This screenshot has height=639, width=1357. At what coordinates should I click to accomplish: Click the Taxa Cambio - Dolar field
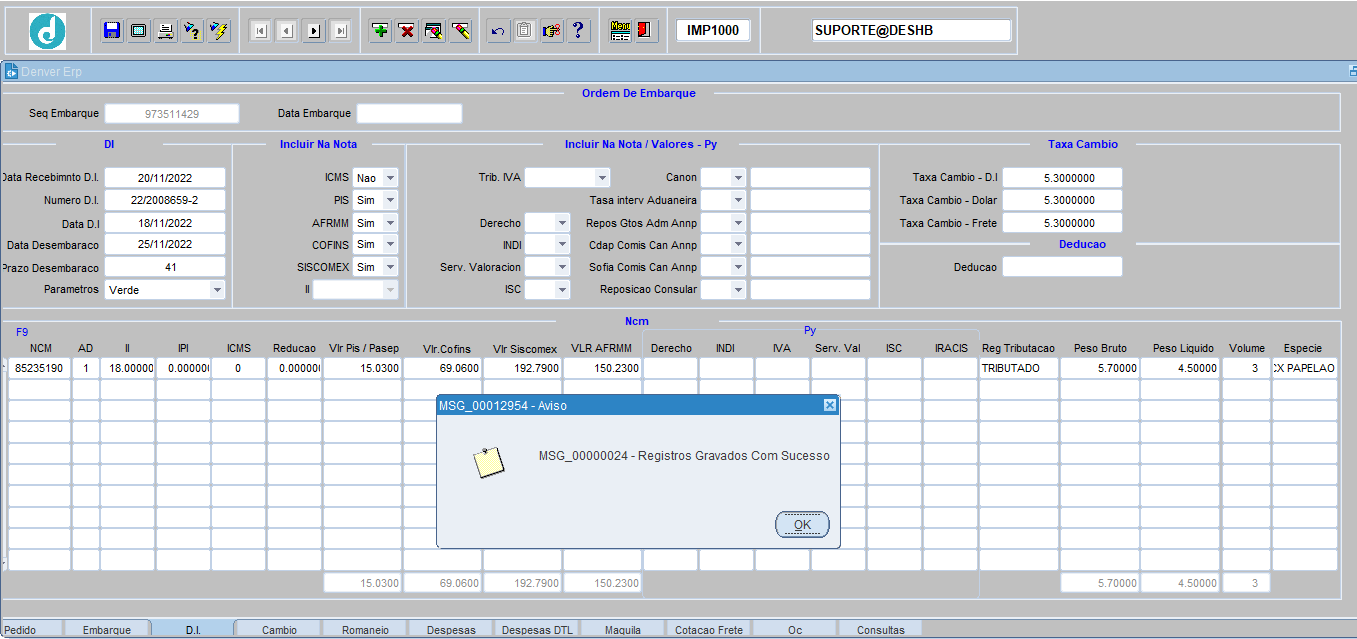(1062, 200)
